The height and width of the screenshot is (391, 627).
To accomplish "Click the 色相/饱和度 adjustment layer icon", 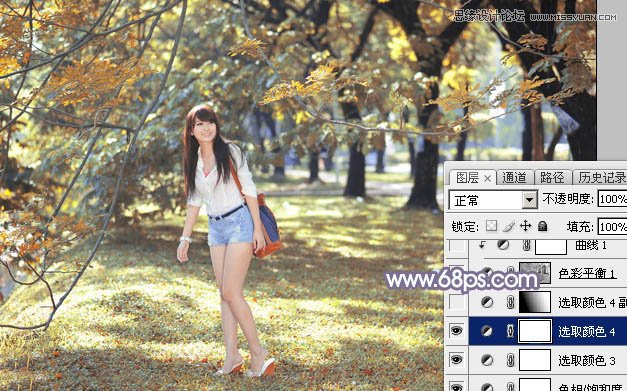I will [x=487, y=387].
